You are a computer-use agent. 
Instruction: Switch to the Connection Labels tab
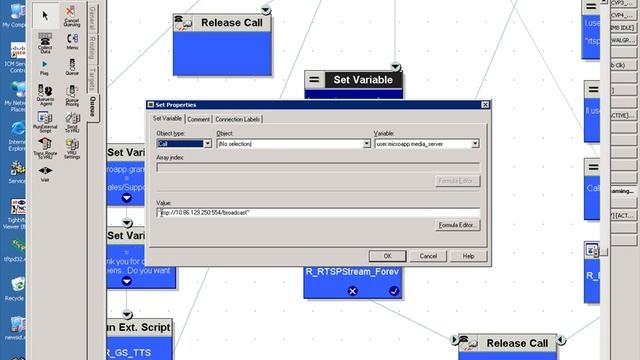point(238,119)
